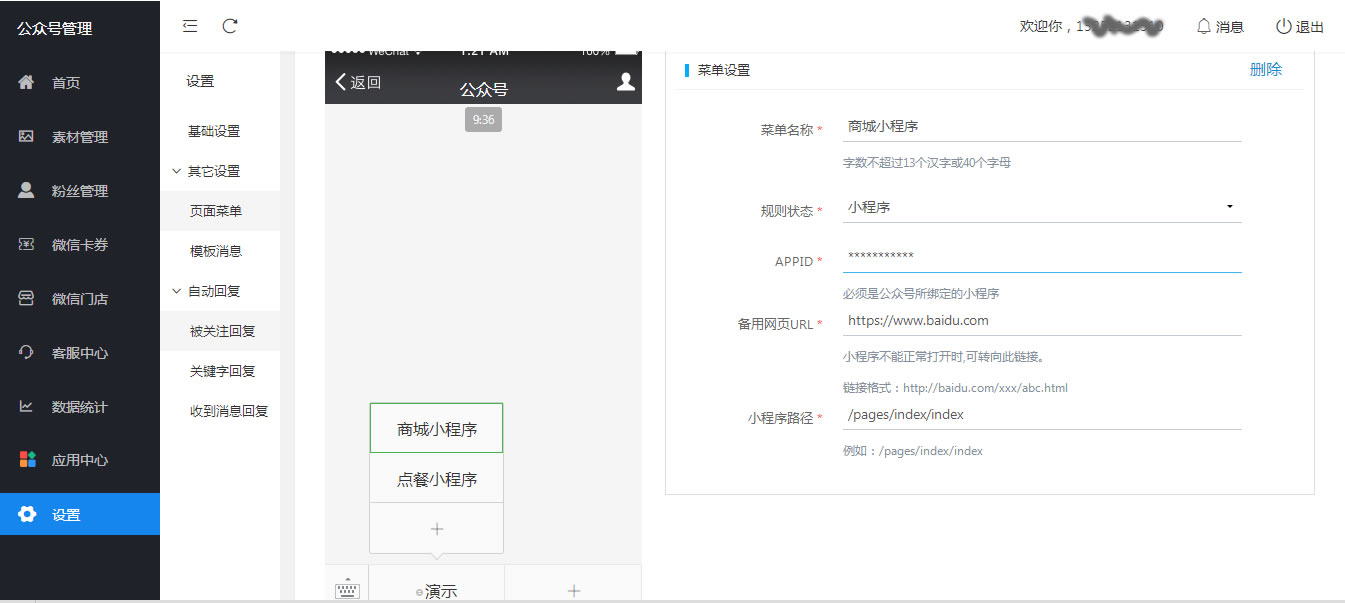The height and width of the screenshot is (603, 1345).
Task: Click the bell notification icon
Action: 1204,27
